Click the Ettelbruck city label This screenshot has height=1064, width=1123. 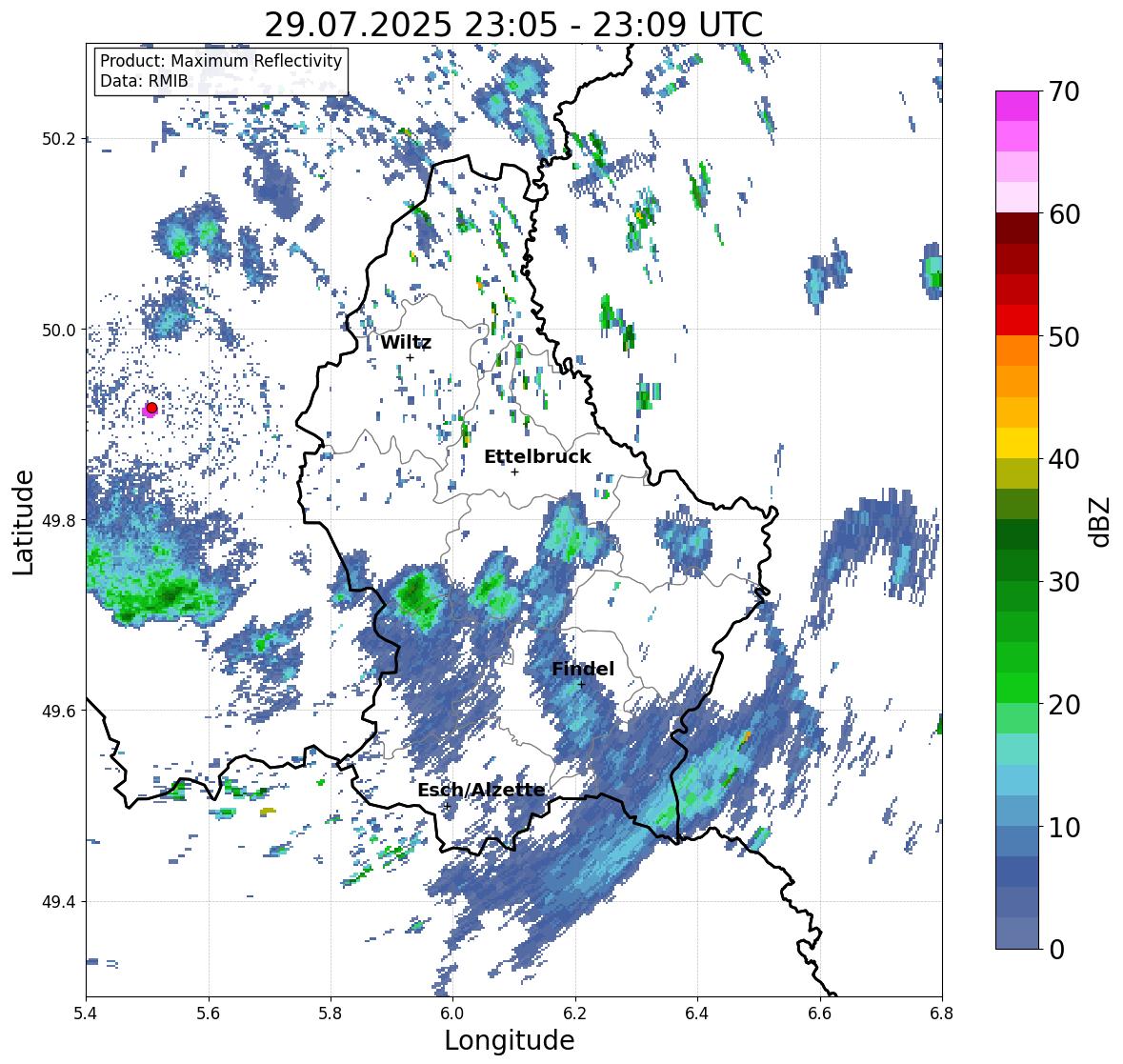[537, 456]
